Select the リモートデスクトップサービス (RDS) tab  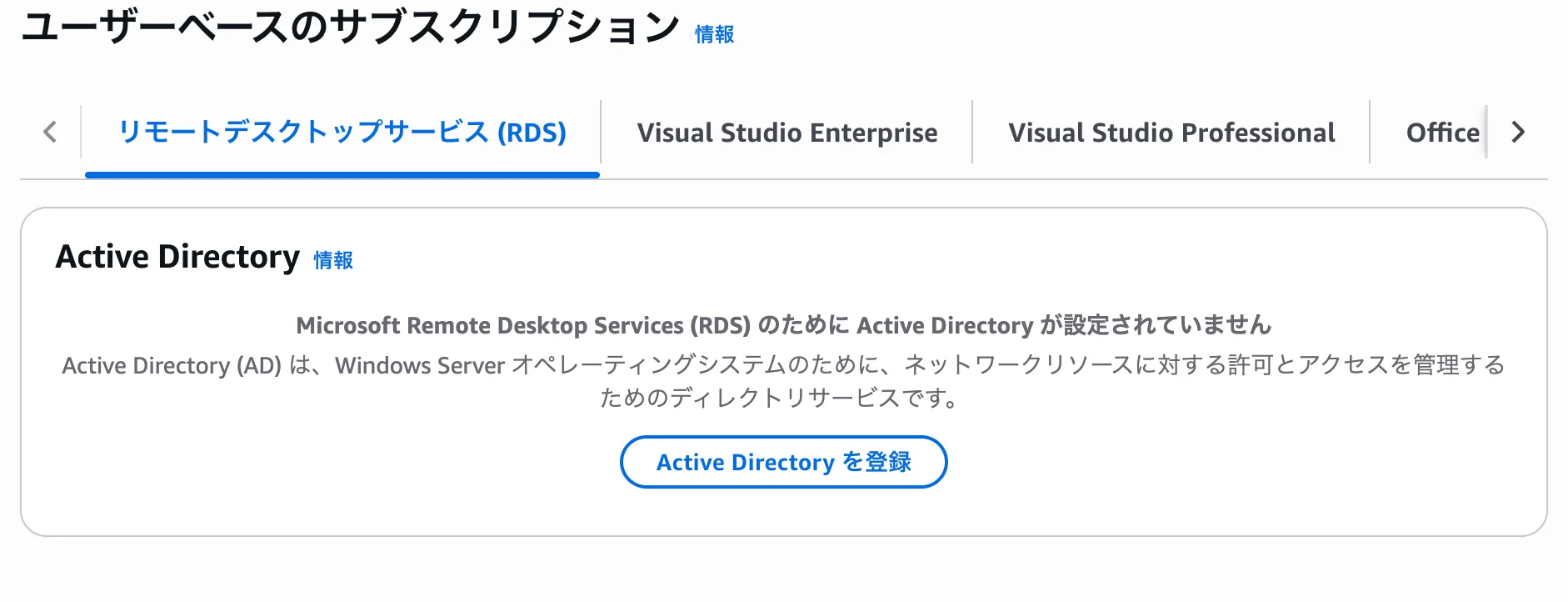pos(342,133)
